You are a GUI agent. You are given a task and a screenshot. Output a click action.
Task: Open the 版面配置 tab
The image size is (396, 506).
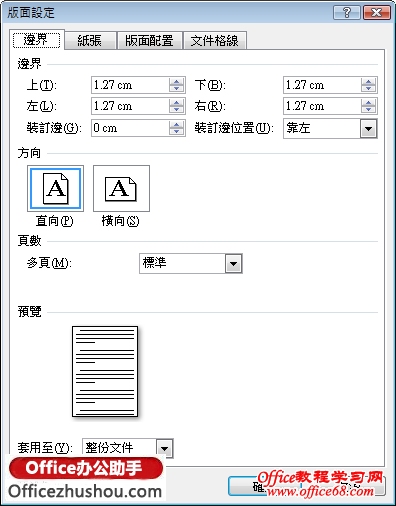click(149, 41)
